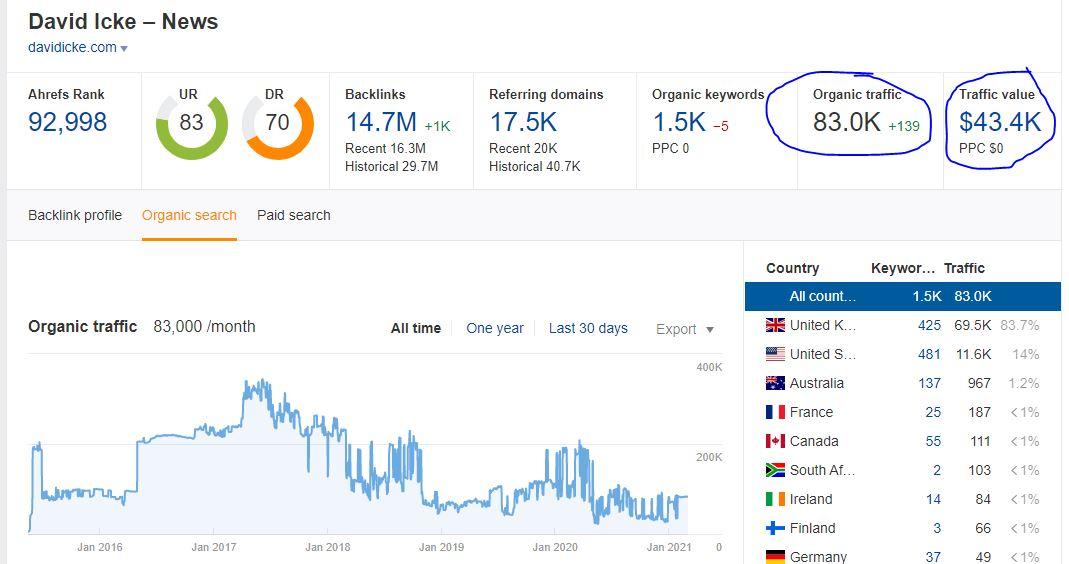Click the Finland flag icon
This screenshot has height=564, width=1069.
775,528
